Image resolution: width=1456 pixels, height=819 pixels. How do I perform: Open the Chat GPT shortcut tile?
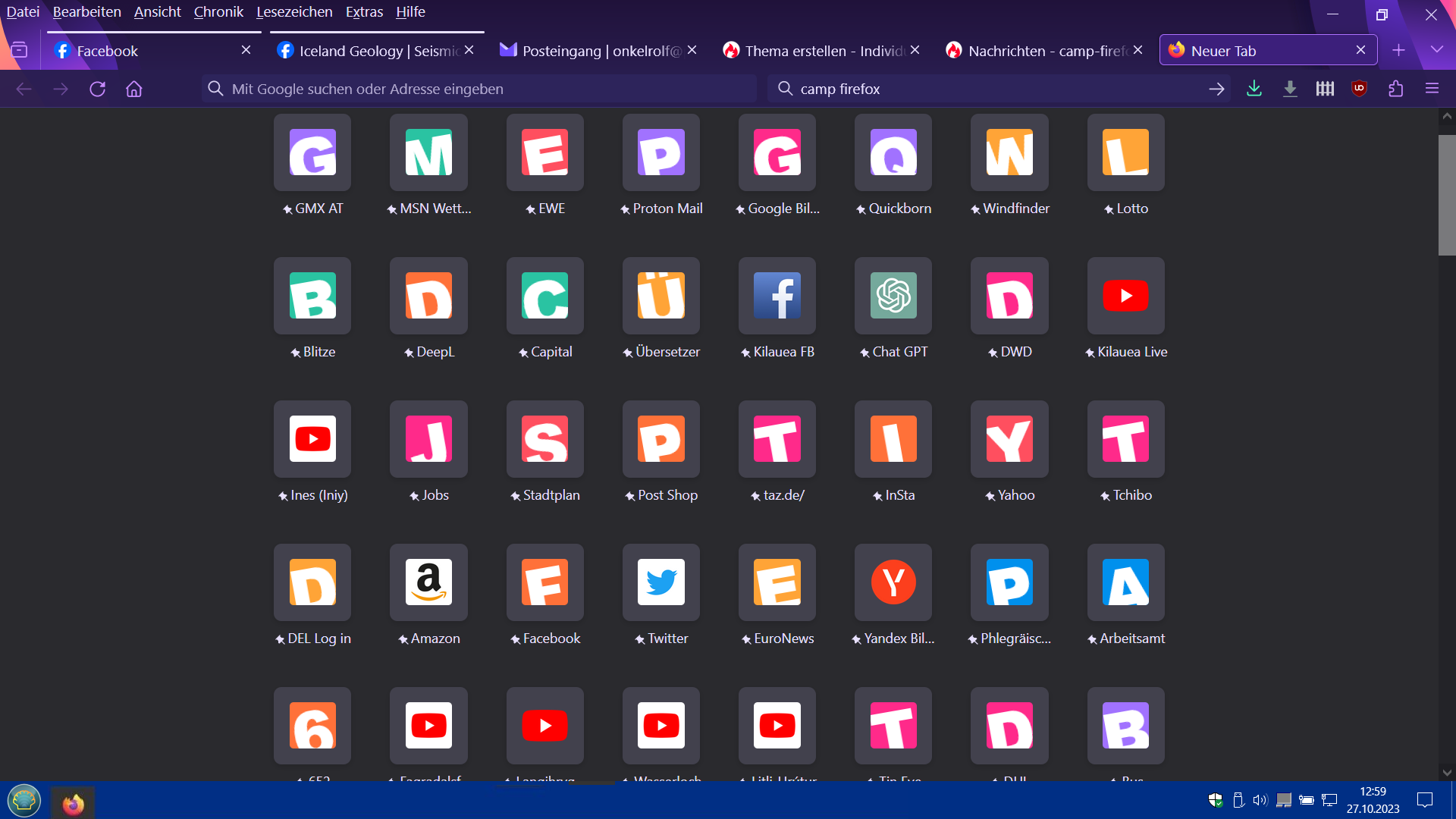pos(893,296)
